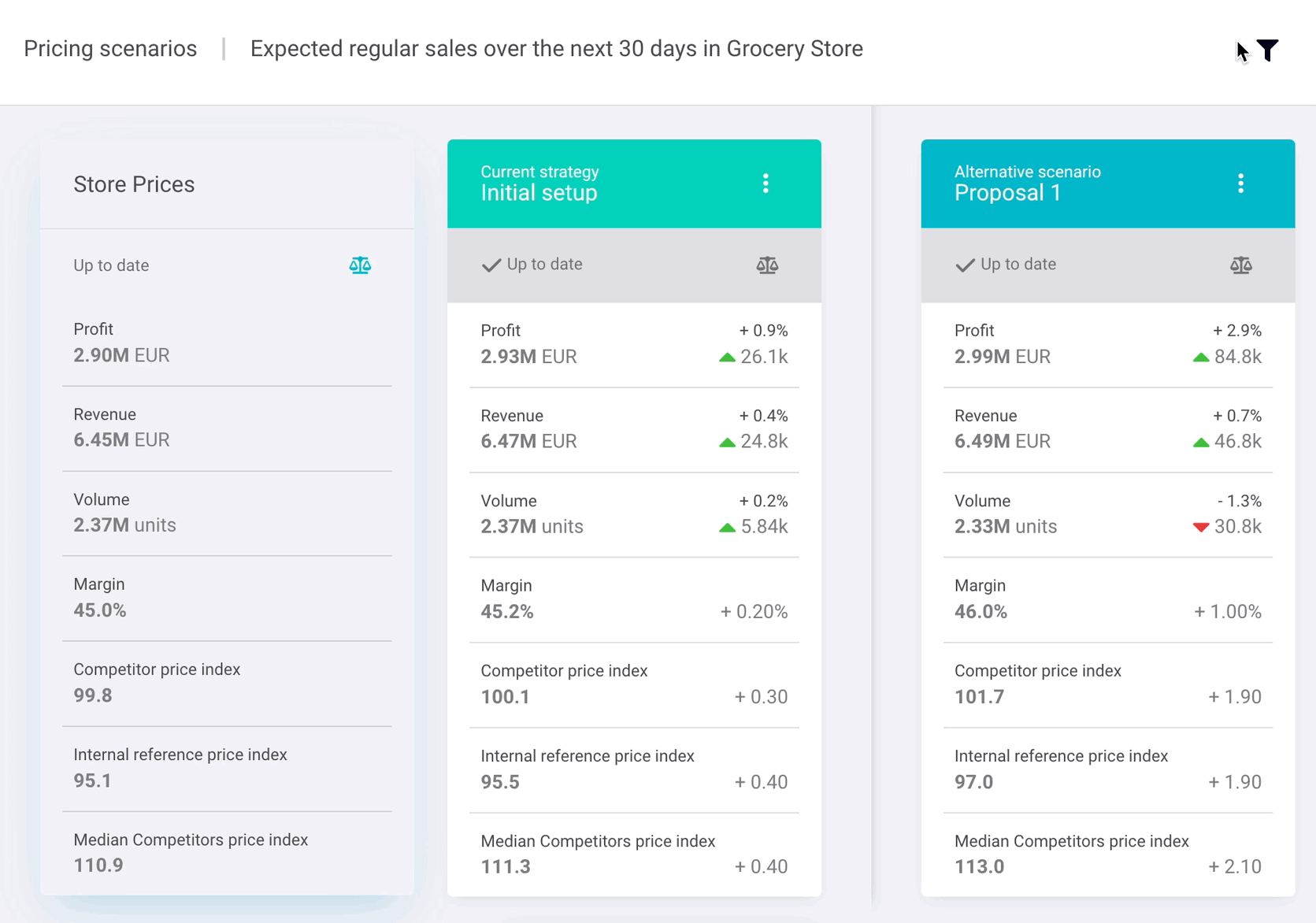Click the balance scale icon in Proposal 1
The width and height of the screenshot is (1316, 923).
[x=1241, y=265]
